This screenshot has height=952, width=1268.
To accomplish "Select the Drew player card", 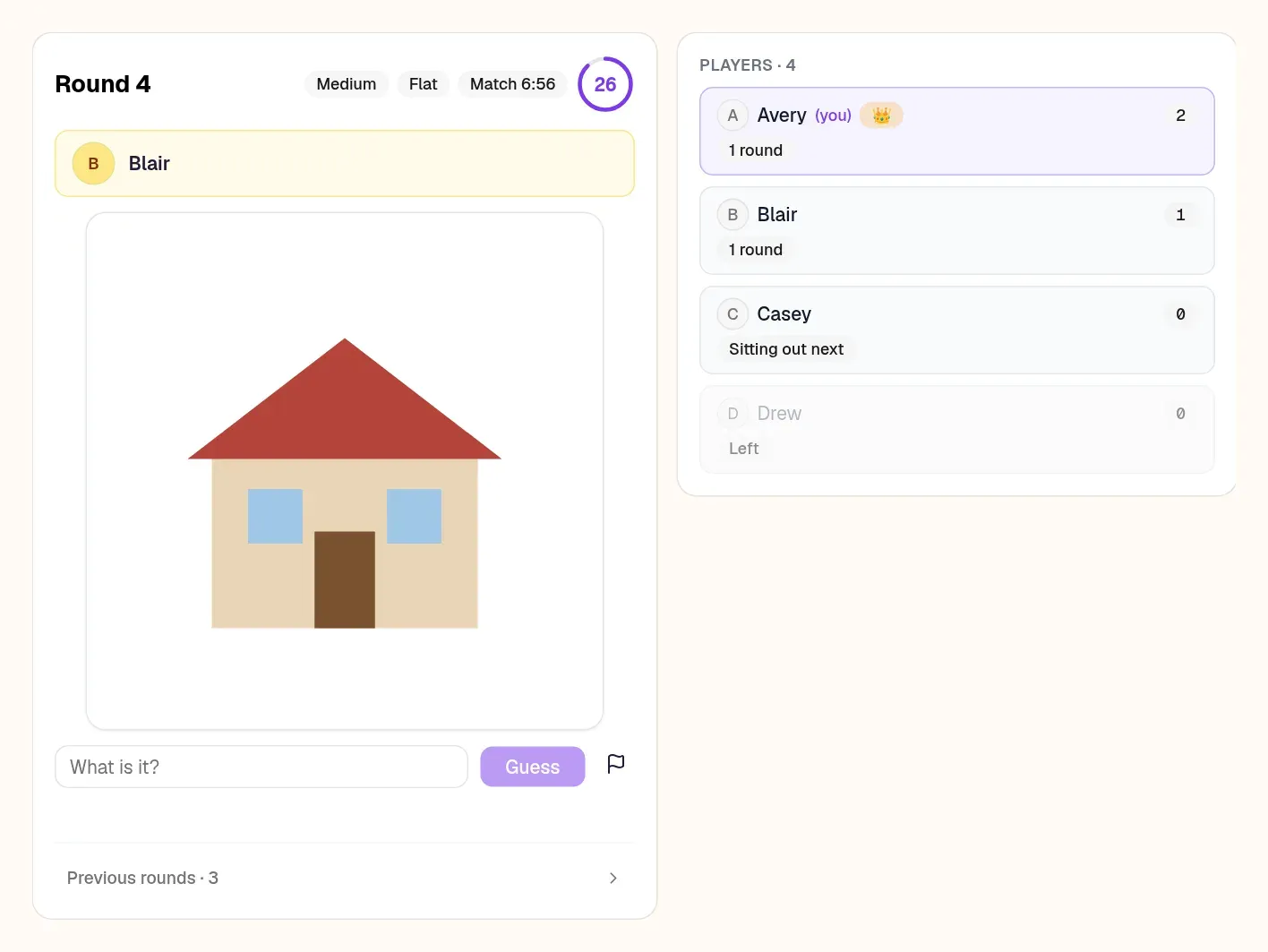I will point(956,430).
